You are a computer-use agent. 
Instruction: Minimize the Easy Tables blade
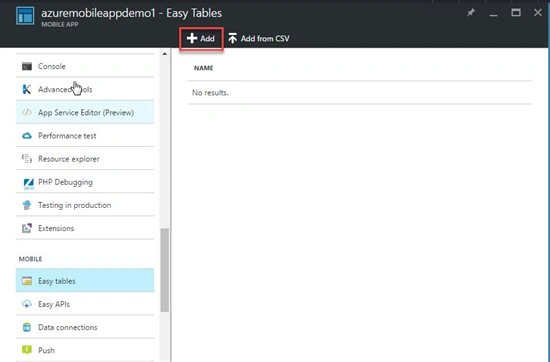click(x=493, y=15)
